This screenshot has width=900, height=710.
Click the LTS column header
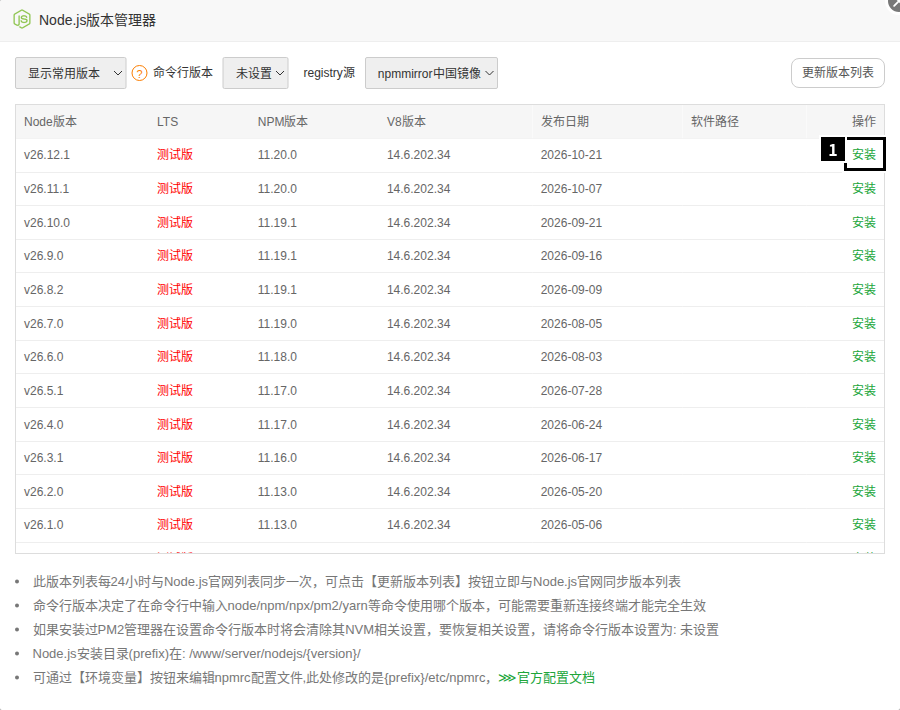(168, 122)
